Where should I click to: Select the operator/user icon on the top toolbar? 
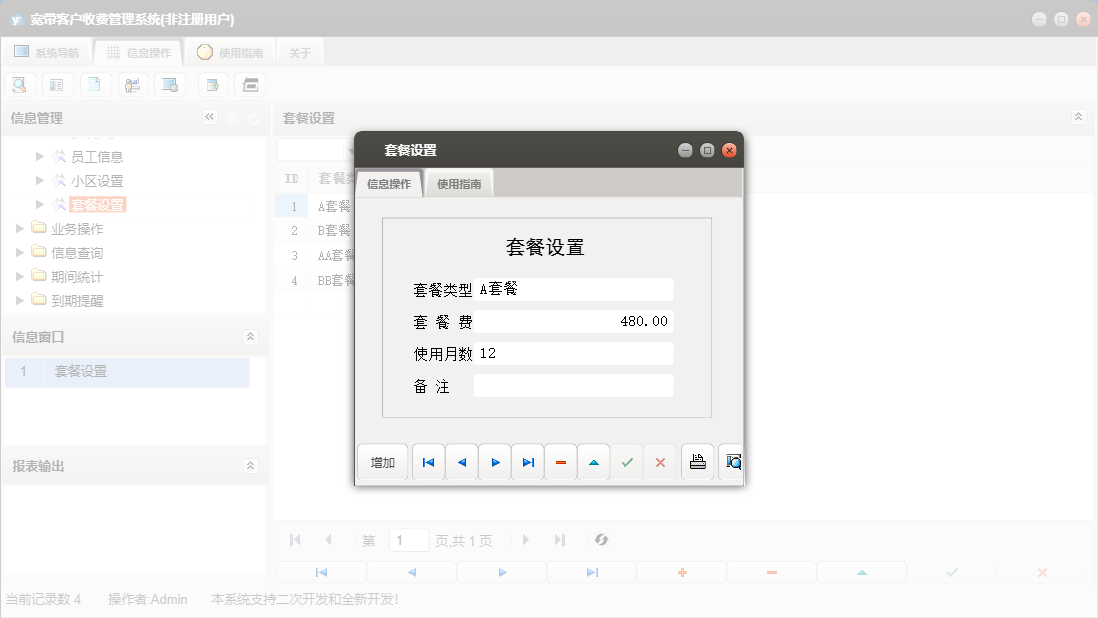pos(133,84)
